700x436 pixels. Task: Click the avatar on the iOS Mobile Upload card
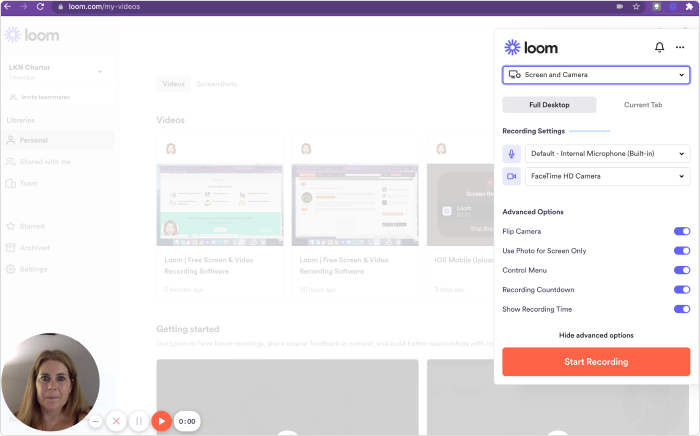pos(442,149)
